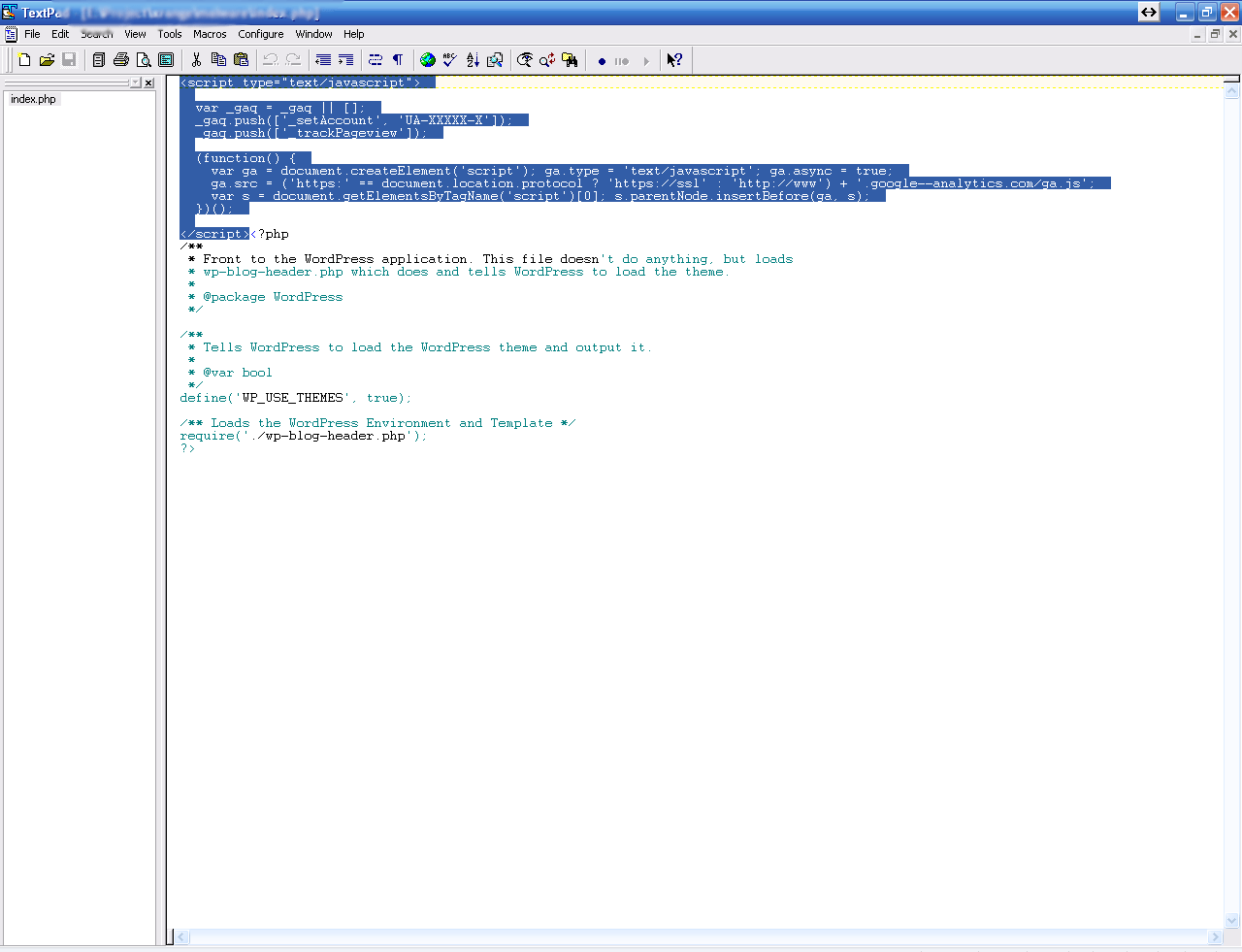Play back the macro with the arrow icon
The height and width of the screenshot is (952, 1242).
pos(645,61)
